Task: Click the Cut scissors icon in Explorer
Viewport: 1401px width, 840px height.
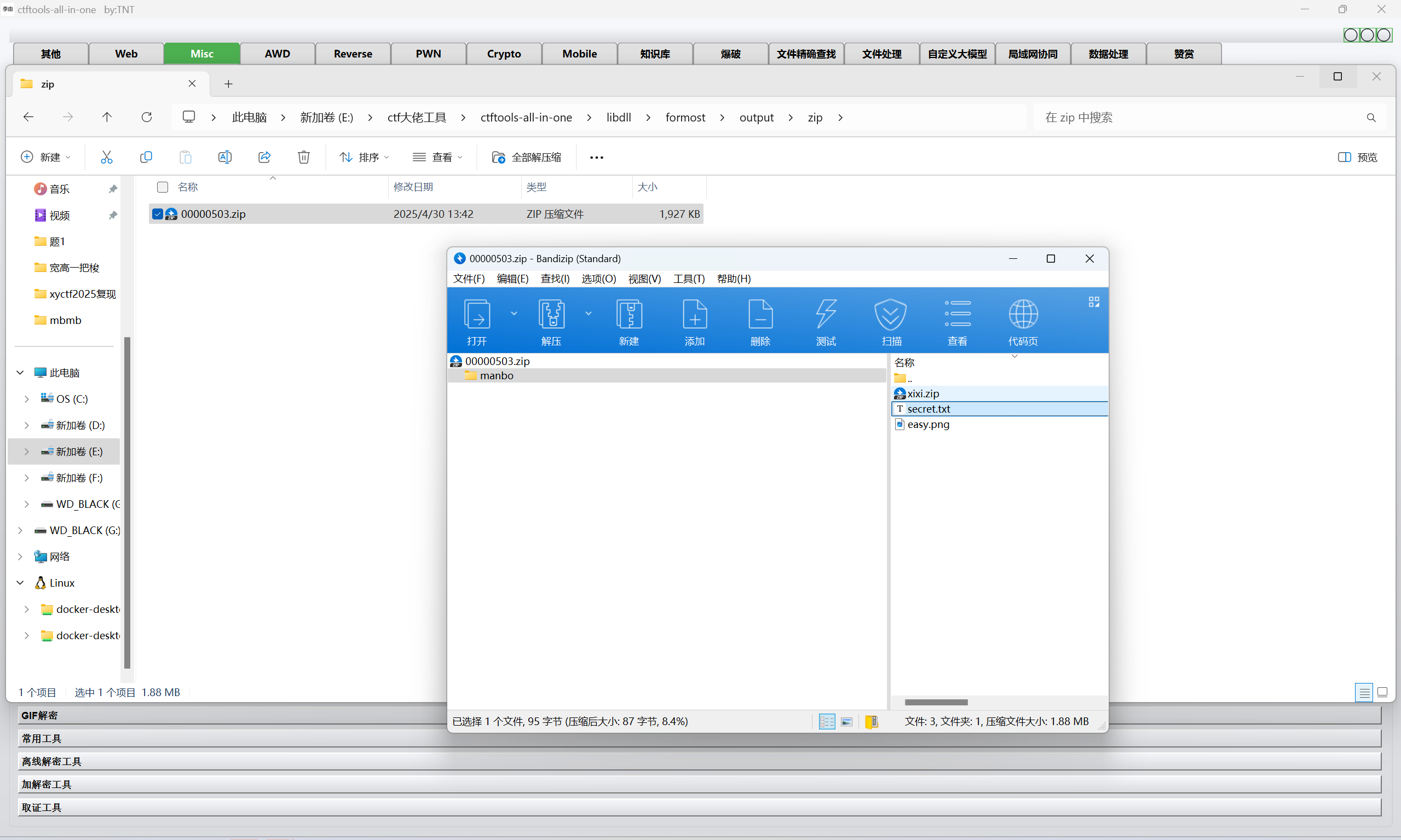Action: coord(106,158)
